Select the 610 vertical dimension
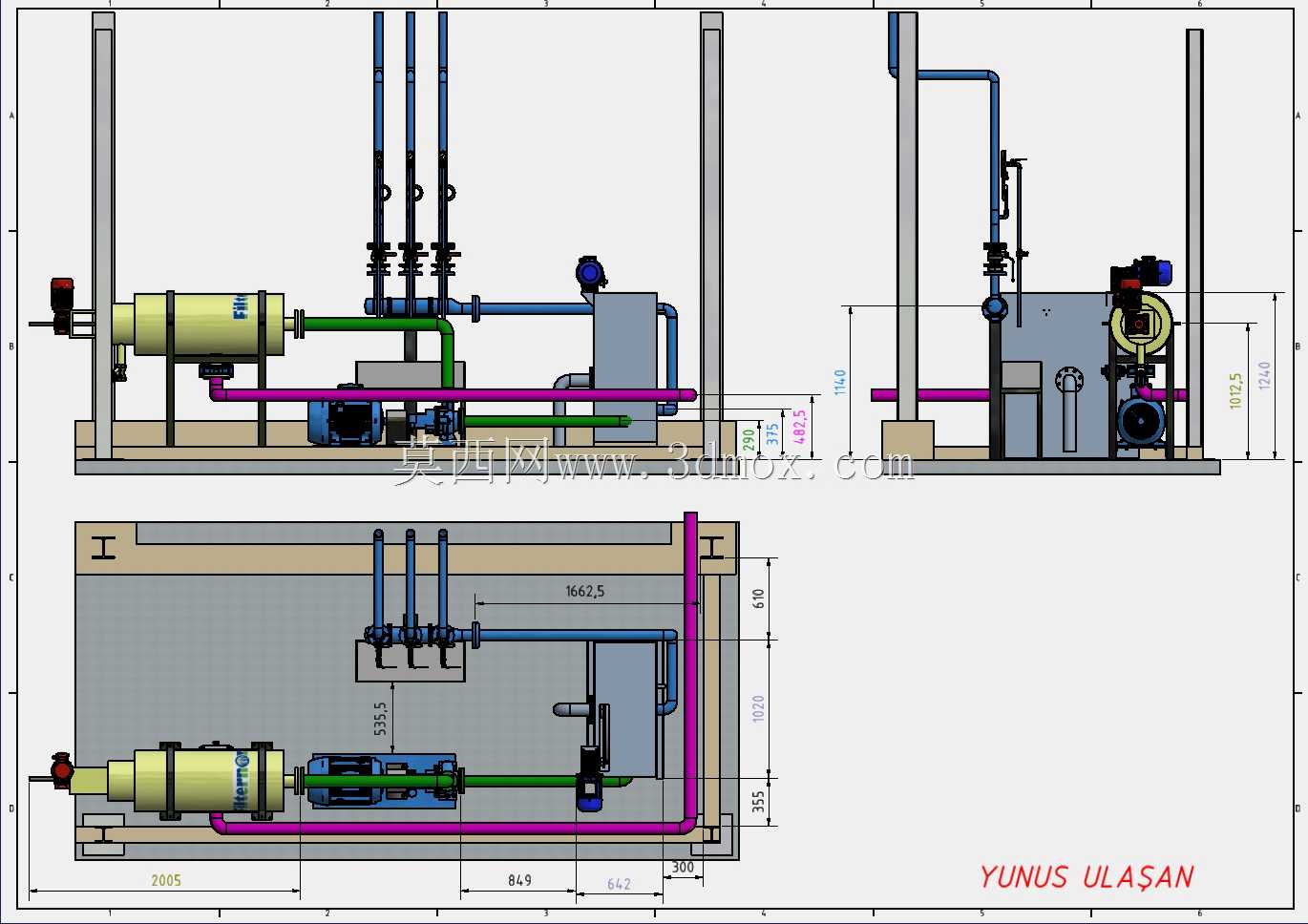The height and width of the screenshot is (924, 1308). point(758,598)
